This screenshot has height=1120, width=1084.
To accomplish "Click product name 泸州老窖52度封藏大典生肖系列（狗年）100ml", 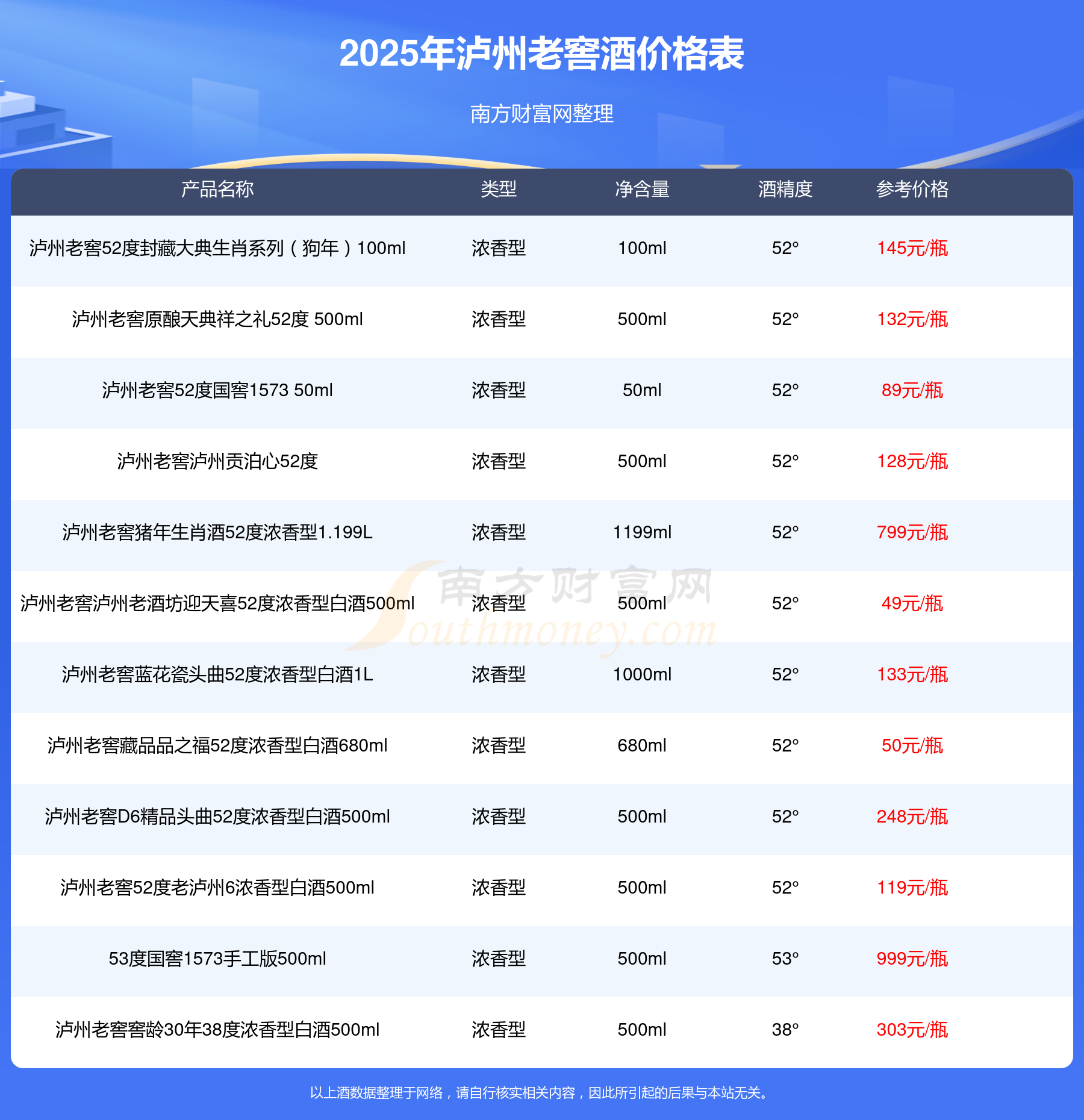I will (217, 248).
